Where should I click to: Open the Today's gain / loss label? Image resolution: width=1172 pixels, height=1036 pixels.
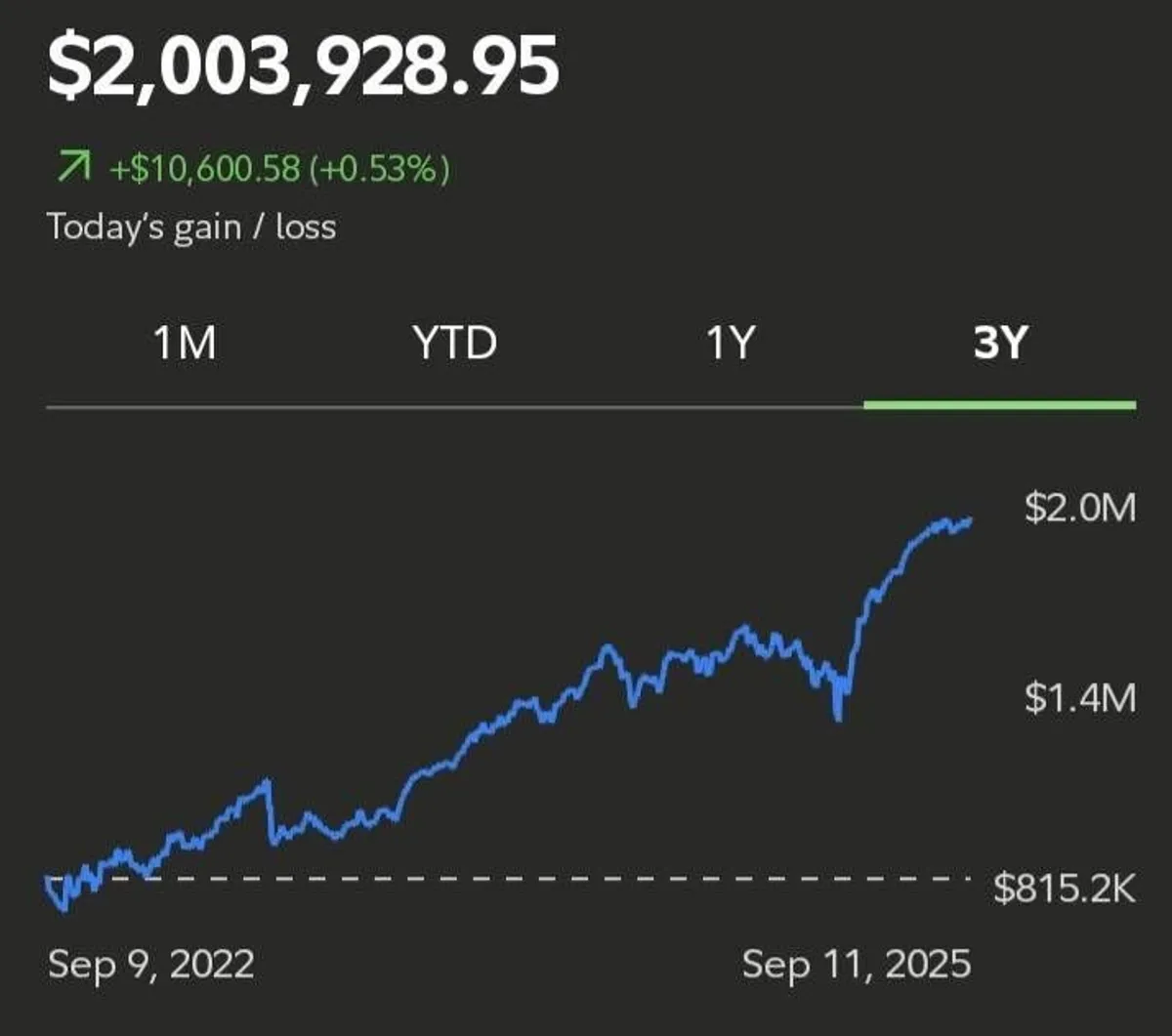(191, 227)
